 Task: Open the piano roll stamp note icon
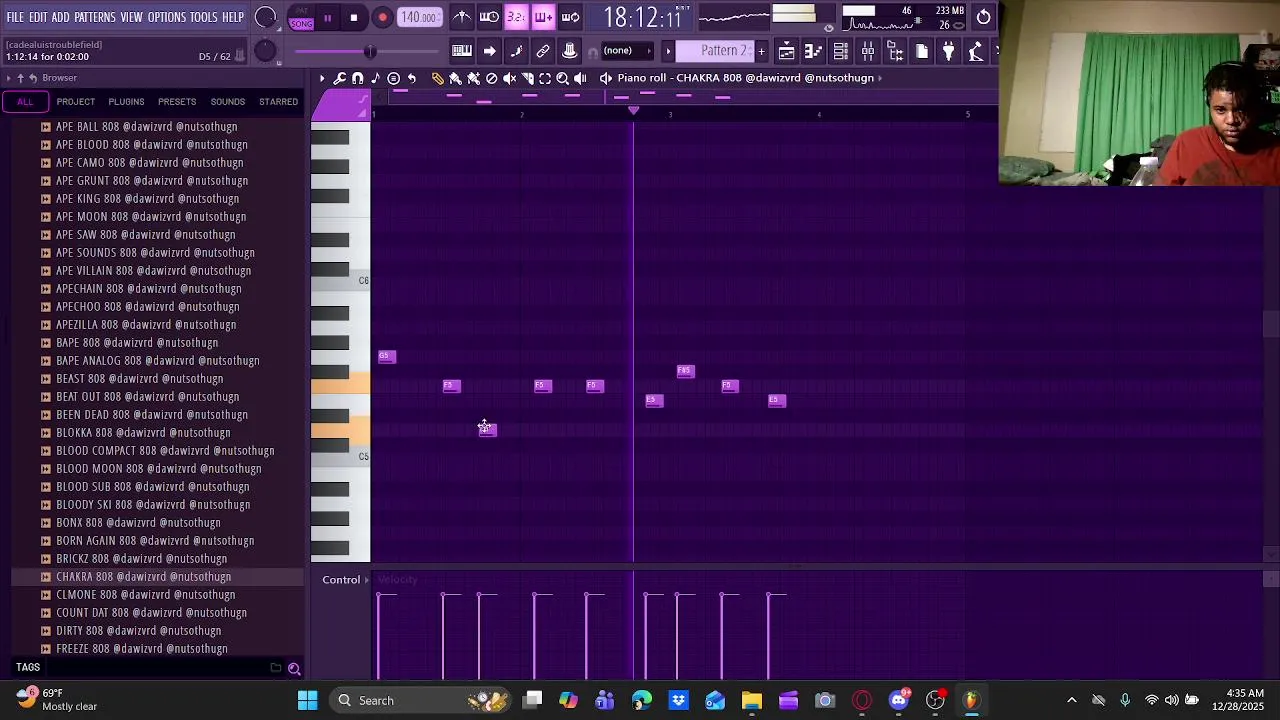click(x=376, y=78)
